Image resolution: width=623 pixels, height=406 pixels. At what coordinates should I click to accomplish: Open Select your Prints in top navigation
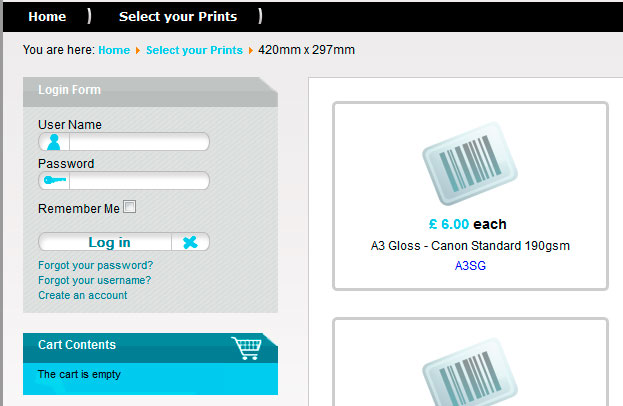click(x=178, y=17)
